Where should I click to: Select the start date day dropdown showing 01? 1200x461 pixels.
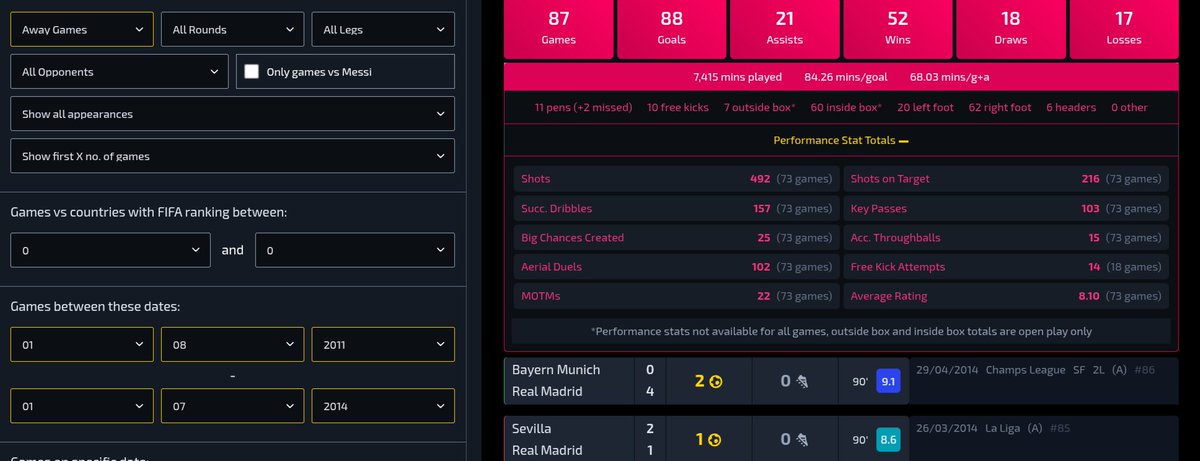pyautogui.click(x=82, y=345)
